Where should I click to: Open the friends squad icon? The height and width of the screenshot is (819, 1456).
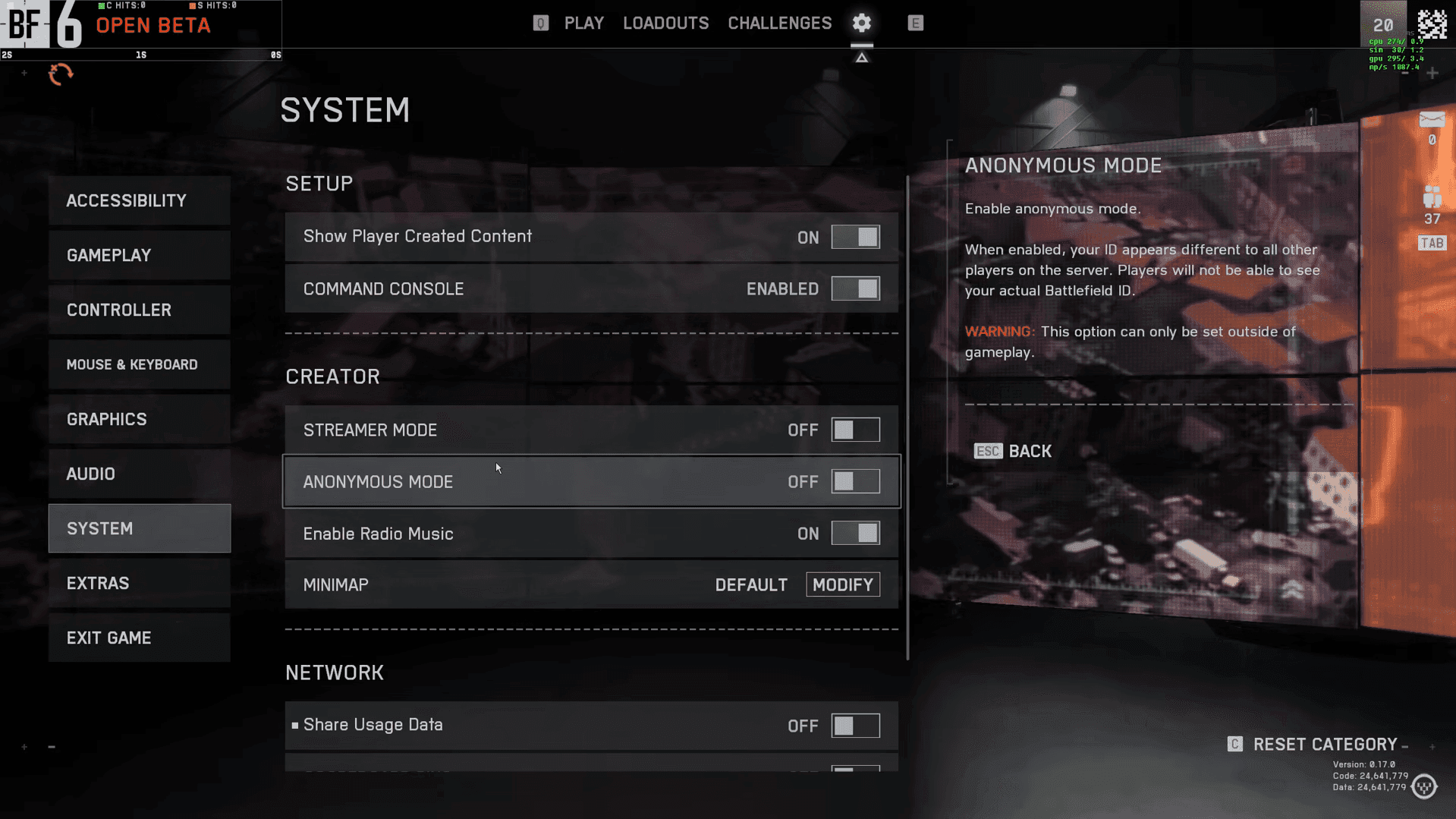1432,197
